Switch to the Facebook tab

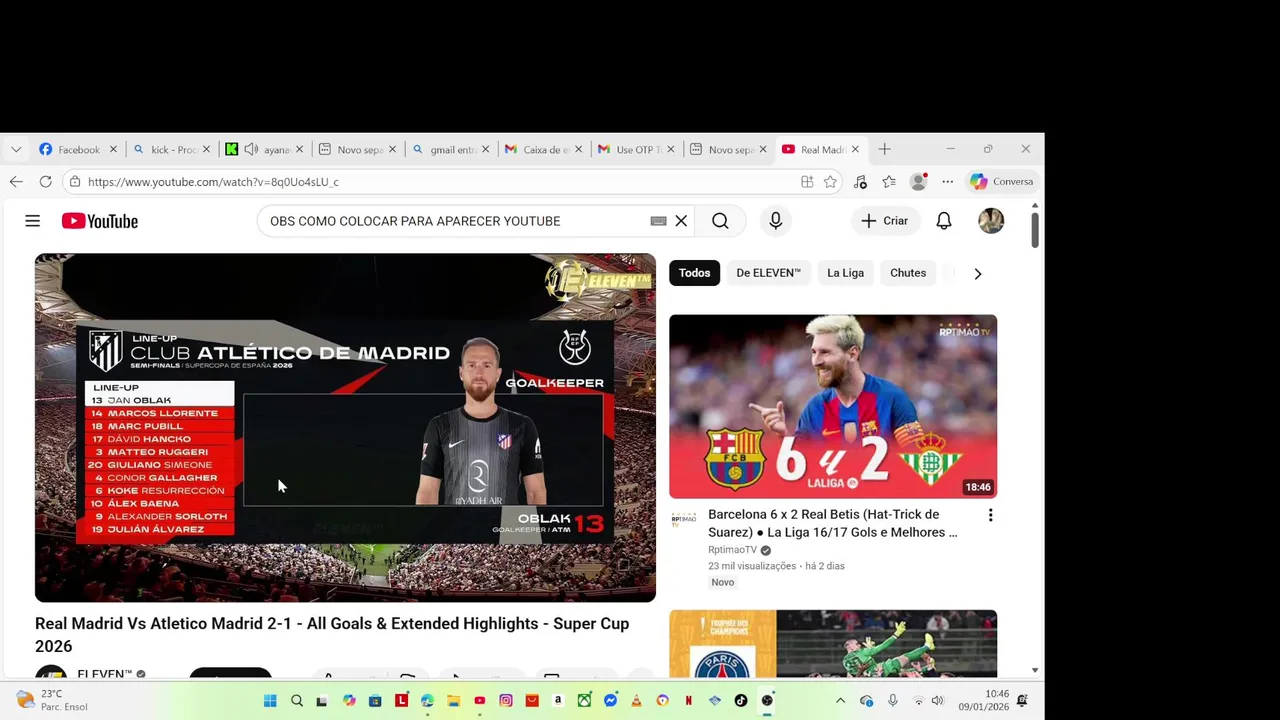76,149
